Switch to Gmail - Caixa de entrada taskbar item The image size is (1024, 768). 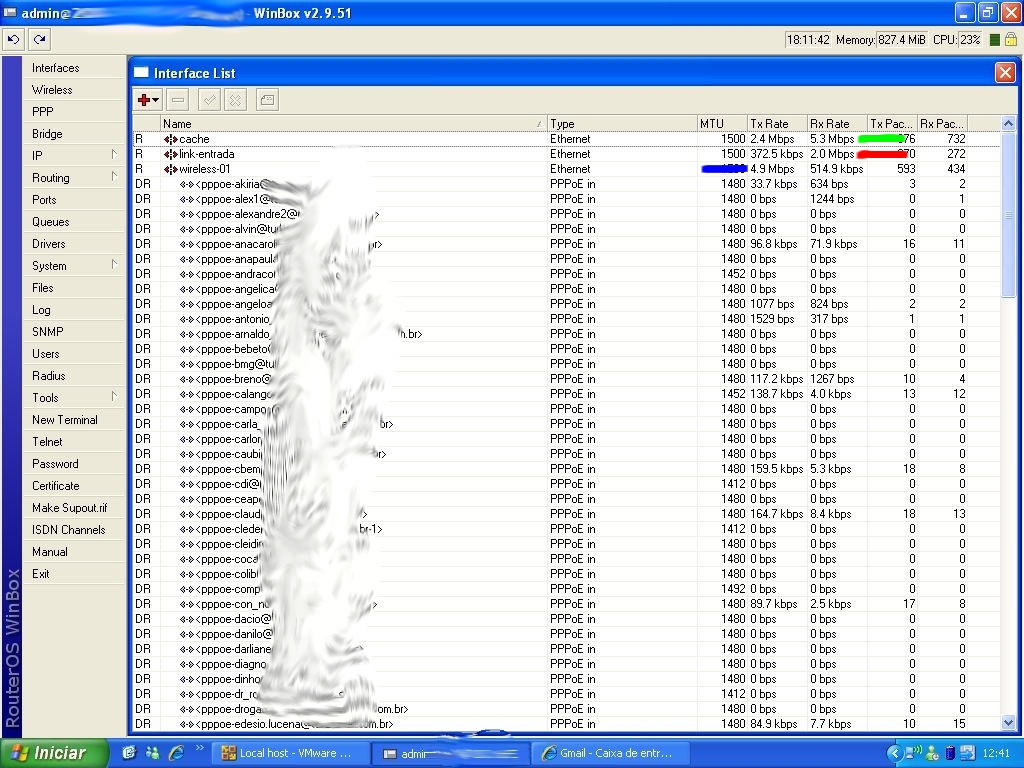(x=613, y=753)
